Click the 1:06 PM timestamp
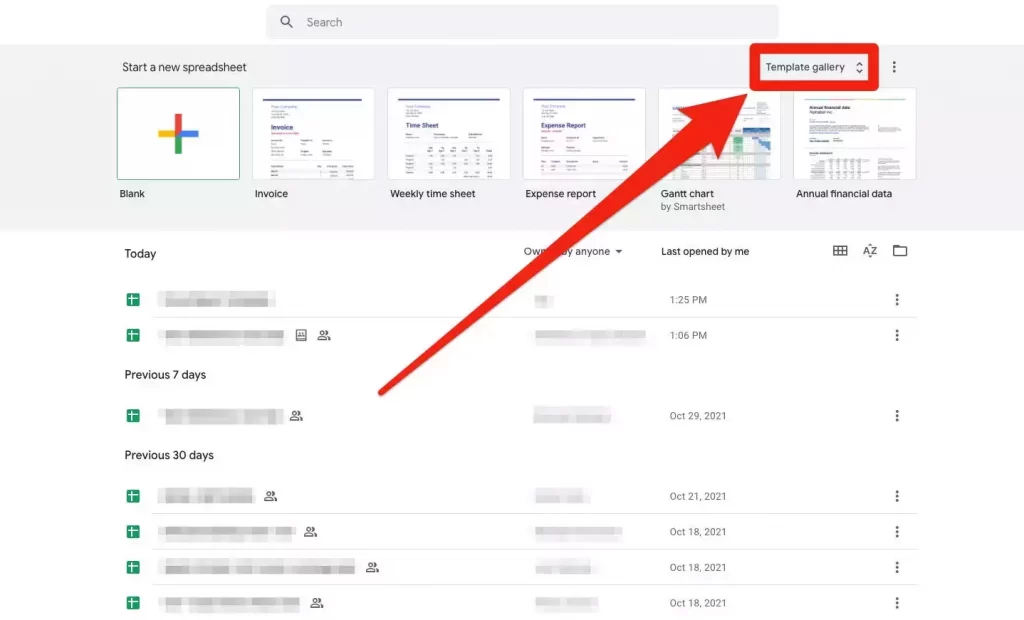1024x620 pixels. 688,335
